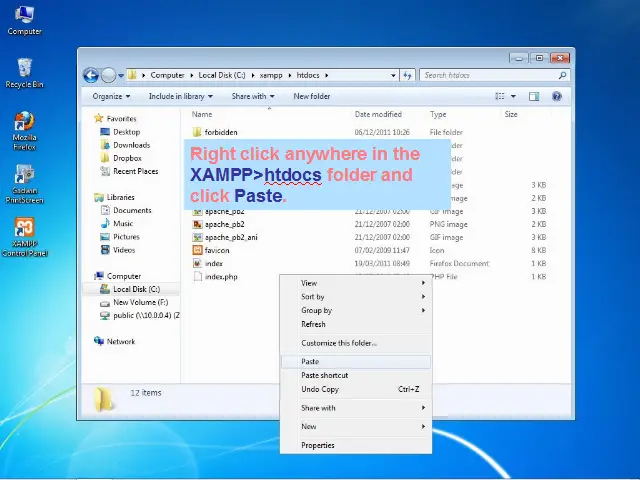The width and height of the screenshot is (640, 480).
Task: Choose Customize this folder from menu
Action: point(356,343)
